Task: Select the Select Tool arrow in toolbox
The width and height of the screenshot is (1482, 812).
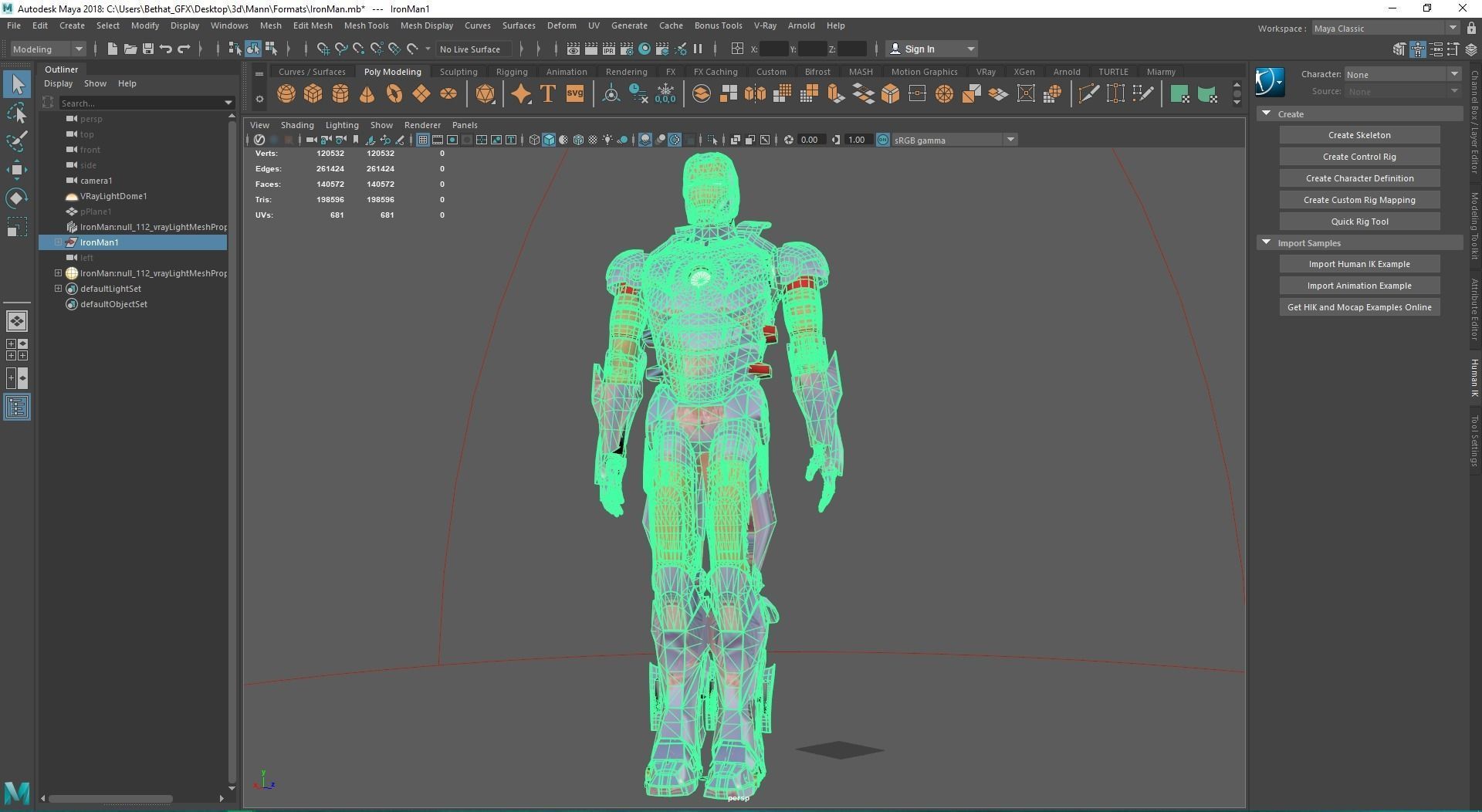Action: pyautogui.click(x=17, y=84)
